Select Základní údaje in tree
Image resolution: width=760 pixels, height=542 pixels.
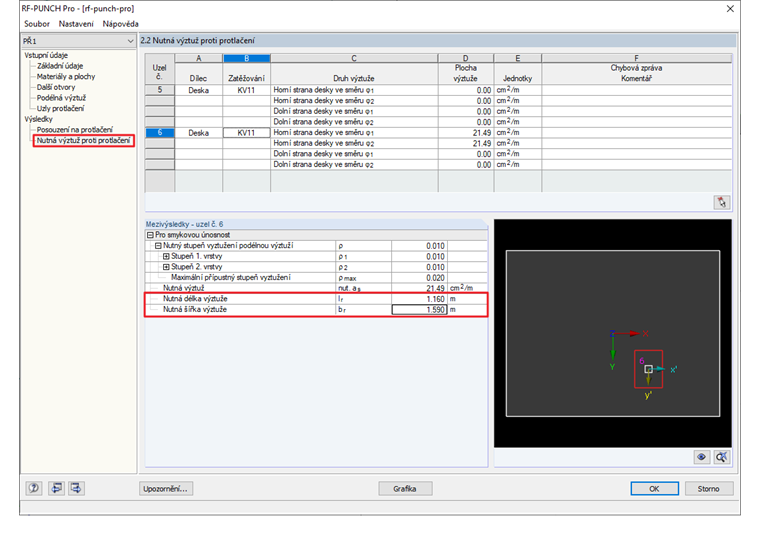pos(60,66)
